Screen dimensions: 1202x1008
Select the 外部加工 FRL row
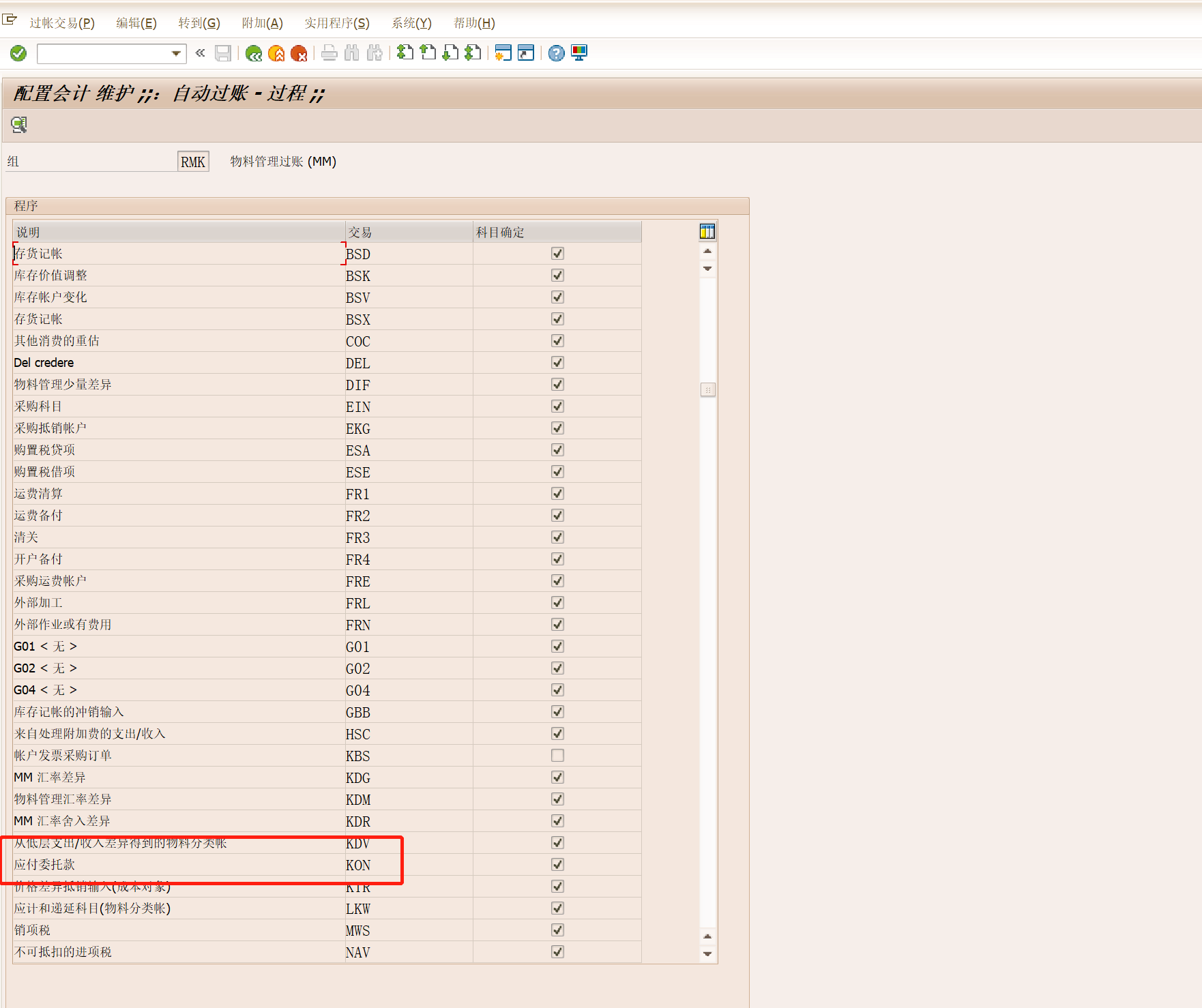point(327,603)
